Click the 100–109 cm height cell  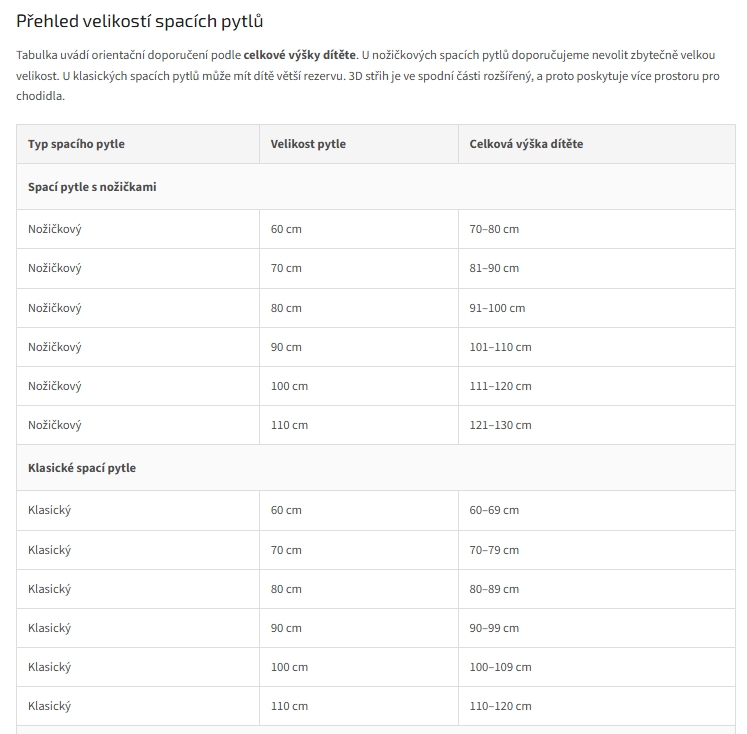(597, 667)
